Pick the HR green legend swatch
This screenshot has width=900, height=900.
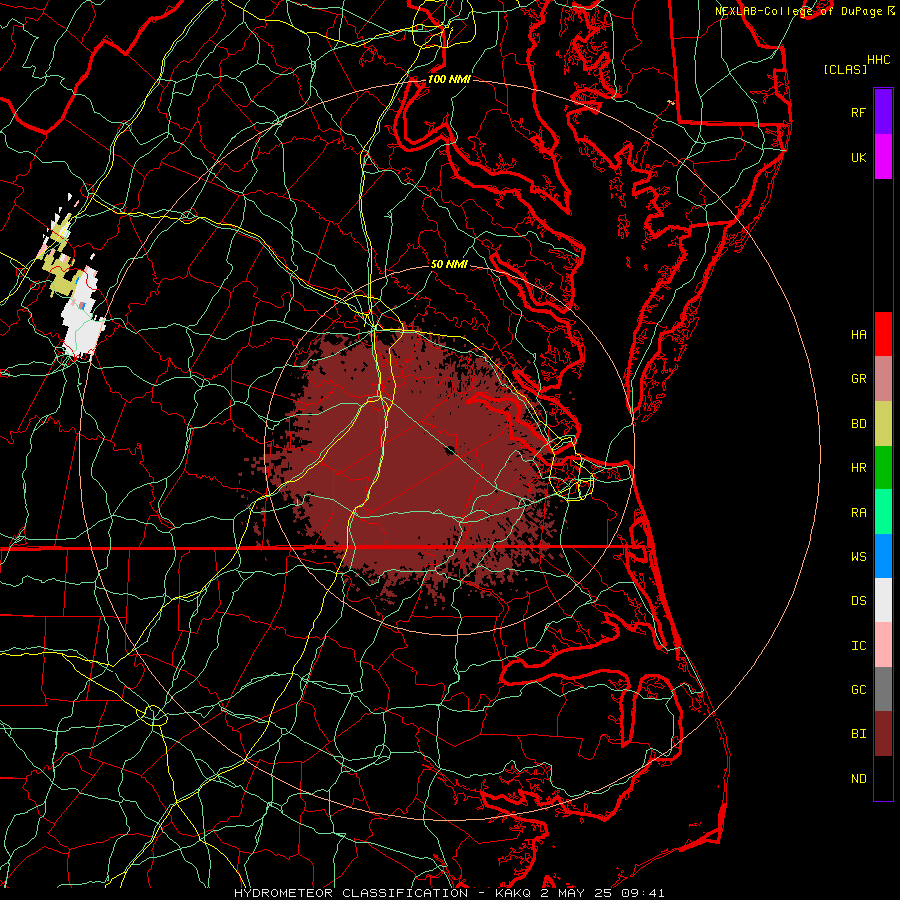pos(883,468)
